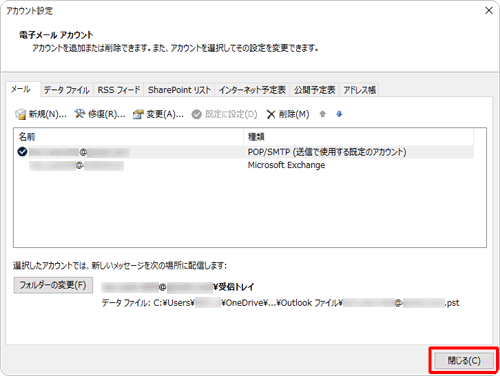Screen dimensions: 500x376
Task: Click the 閉じる(C) button
Action: [x=464, y=361]
